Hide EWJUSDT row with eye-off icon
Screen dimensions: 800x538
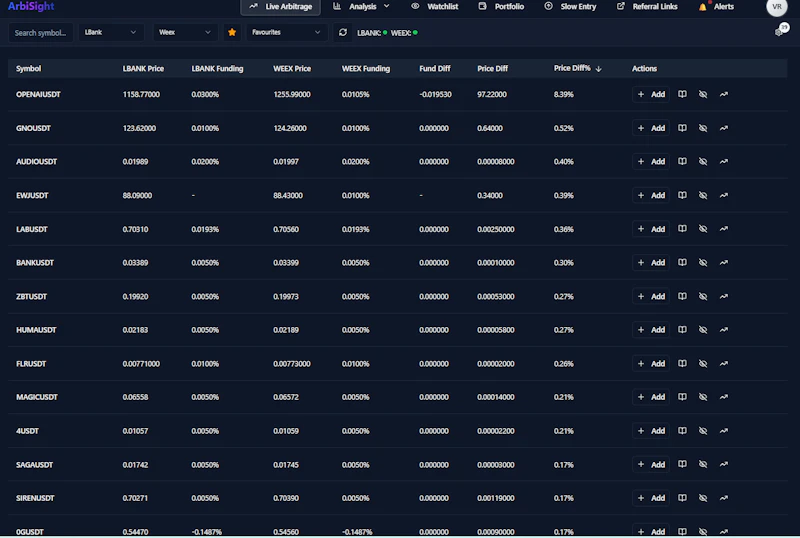pos(703,195)
